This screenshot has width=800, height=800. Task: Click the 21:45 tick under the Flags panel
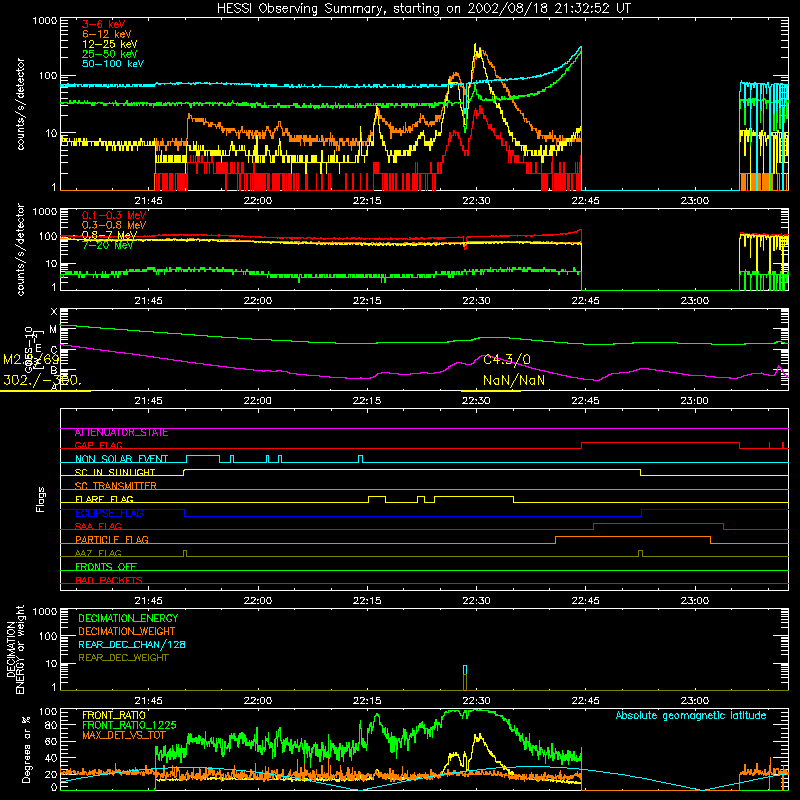click(x=148, y=601)
